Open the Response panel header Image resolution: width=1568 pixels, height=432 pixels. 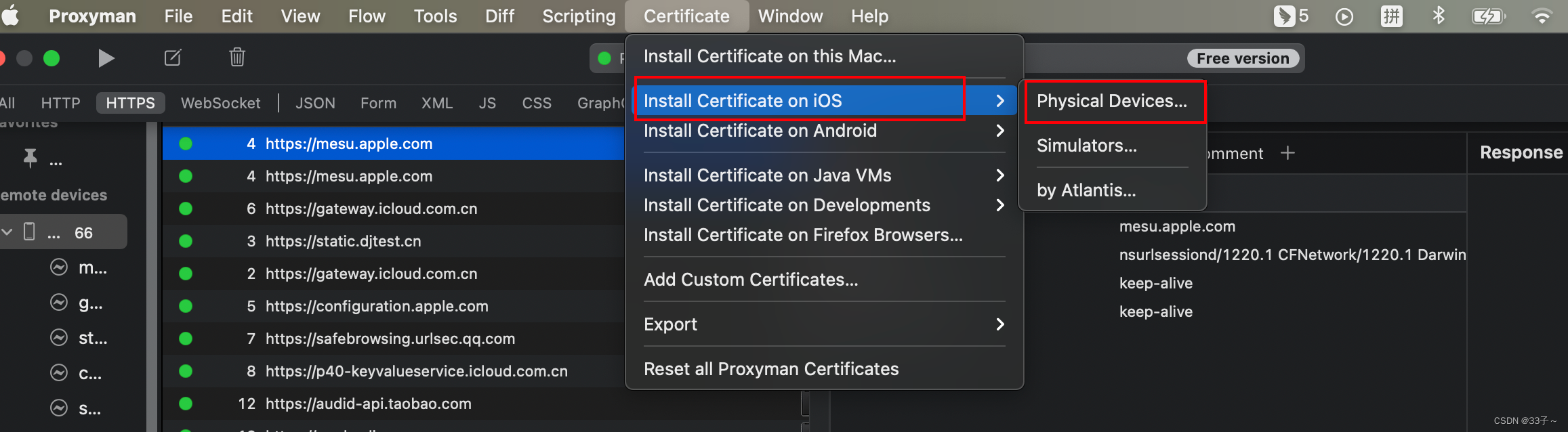(x=1521, y=152)
